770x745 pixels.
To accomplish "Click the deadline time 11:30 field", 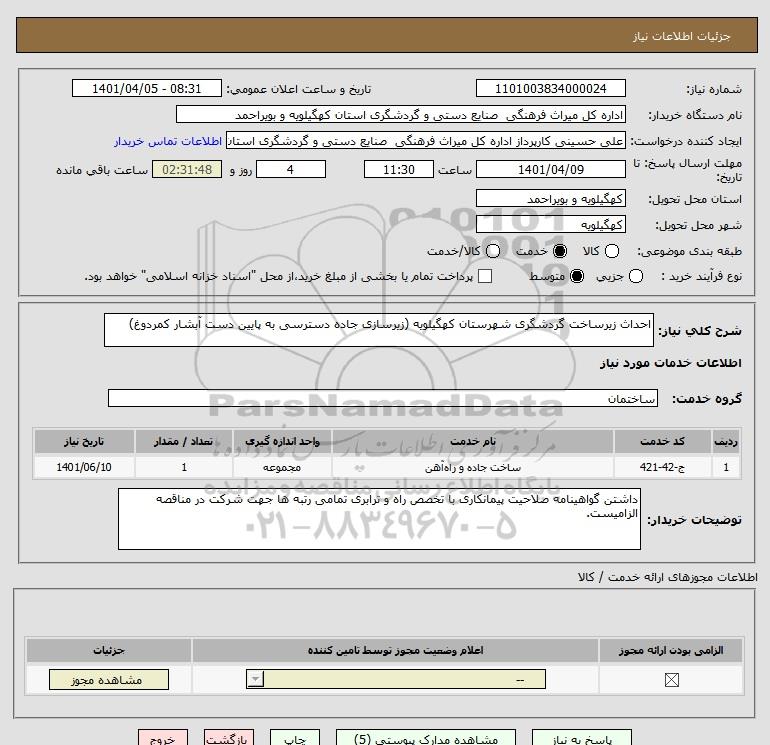I will (399, 169).
